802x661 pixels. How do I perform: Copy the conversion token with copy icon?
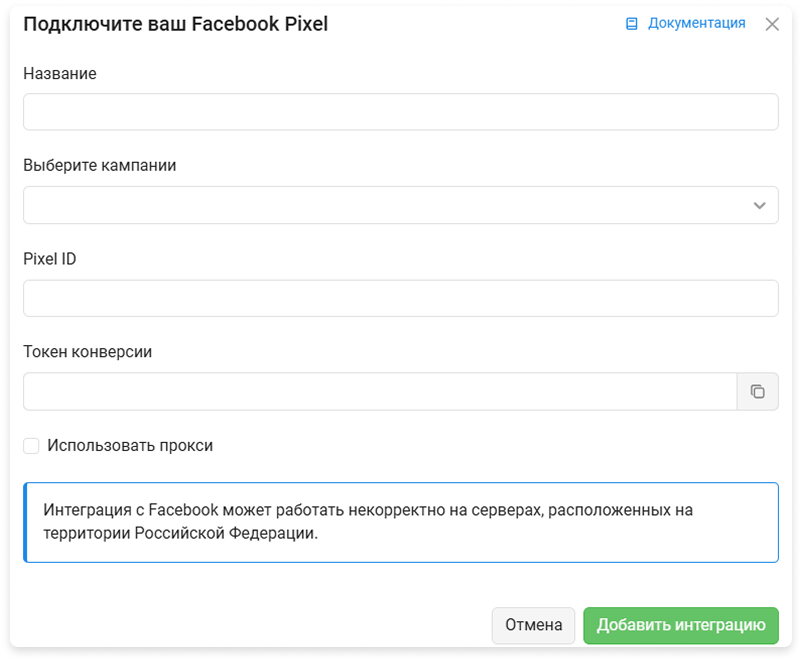(758, 391)
